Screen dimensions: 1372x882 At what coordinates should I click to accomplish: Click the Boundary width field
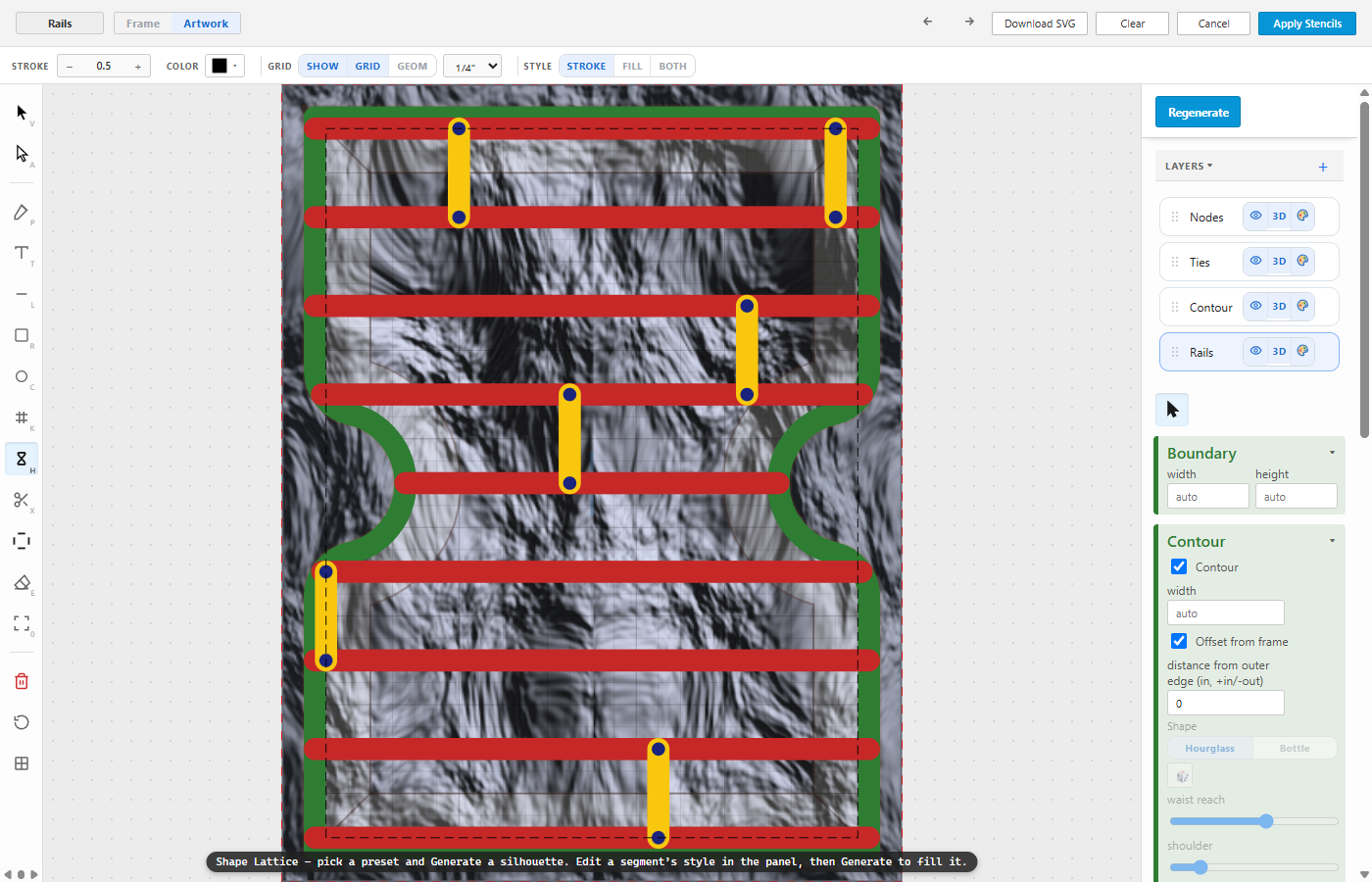point(1208,496)
